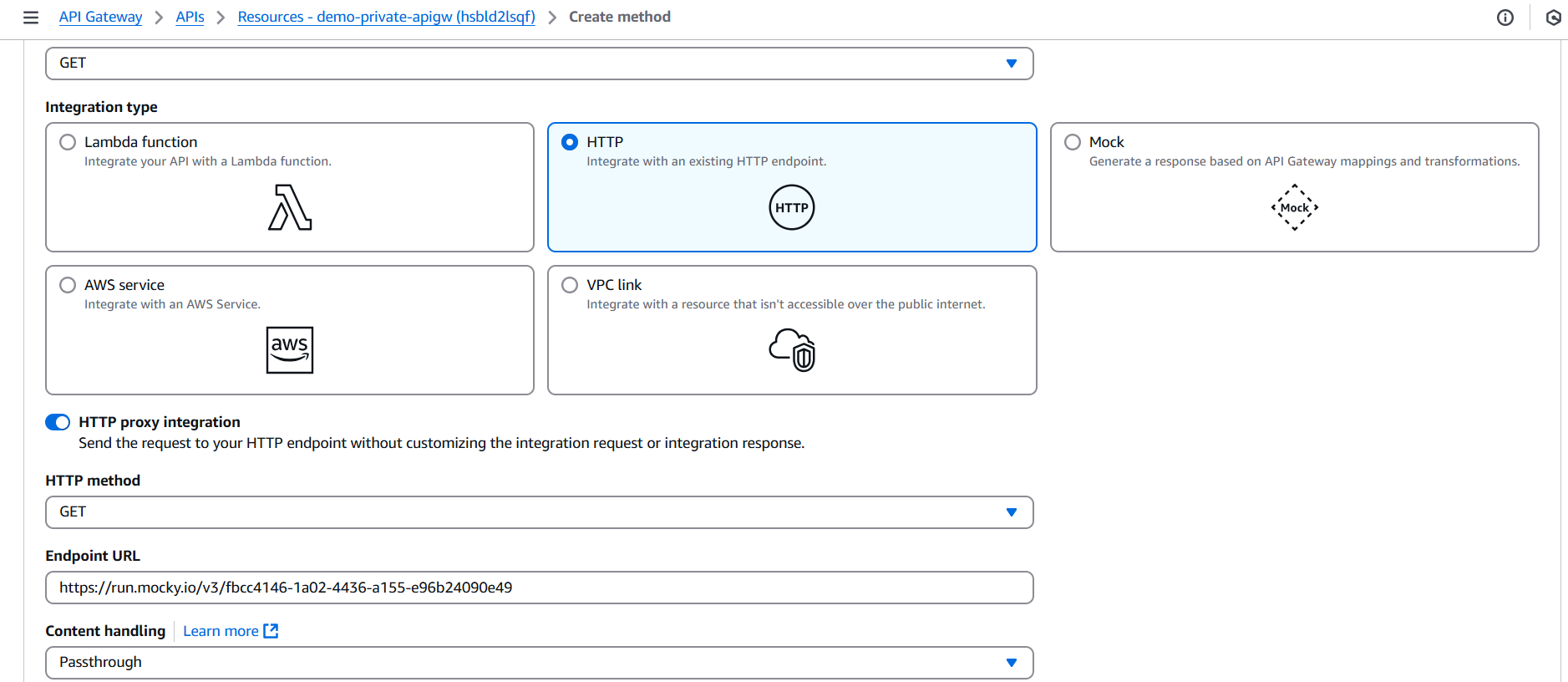
Task: Click 'Integrate with an existing HTTP endpoint.' text
Action: 707,161
